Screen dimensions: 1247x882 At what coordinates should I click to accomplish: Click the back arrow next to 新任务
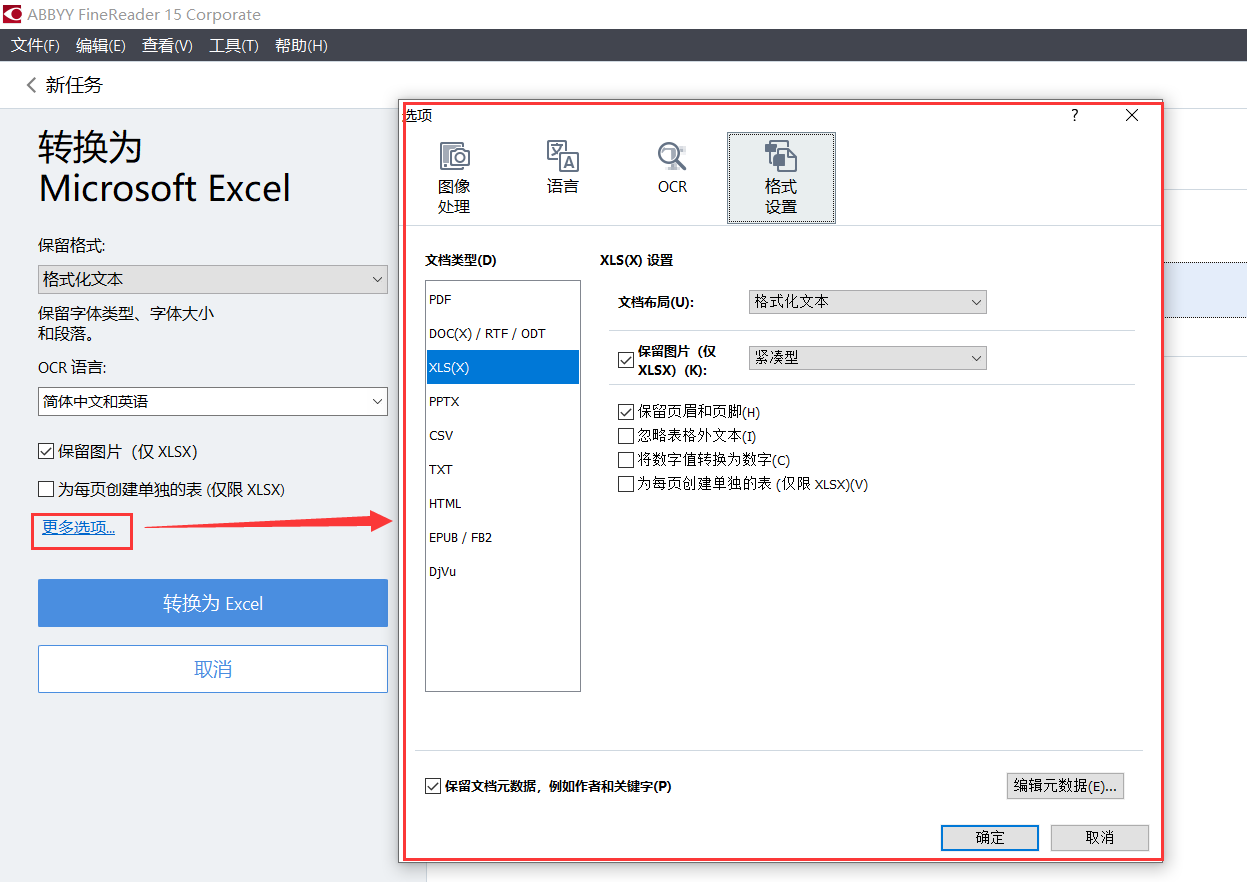[27, 85]
